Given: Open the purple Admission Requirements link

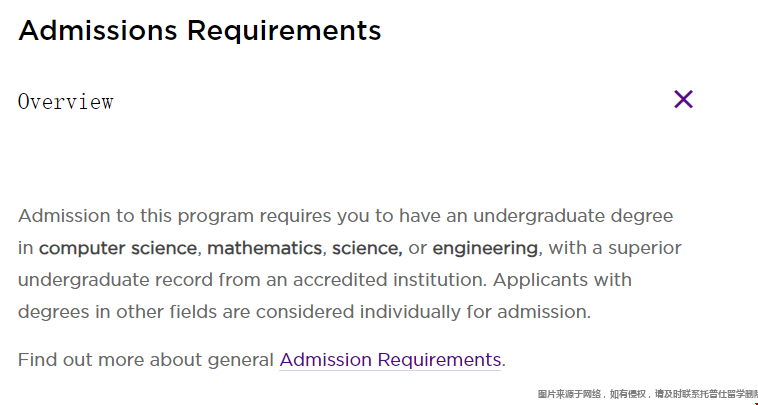Looking at the screenshot, I should tap(390, 359).
